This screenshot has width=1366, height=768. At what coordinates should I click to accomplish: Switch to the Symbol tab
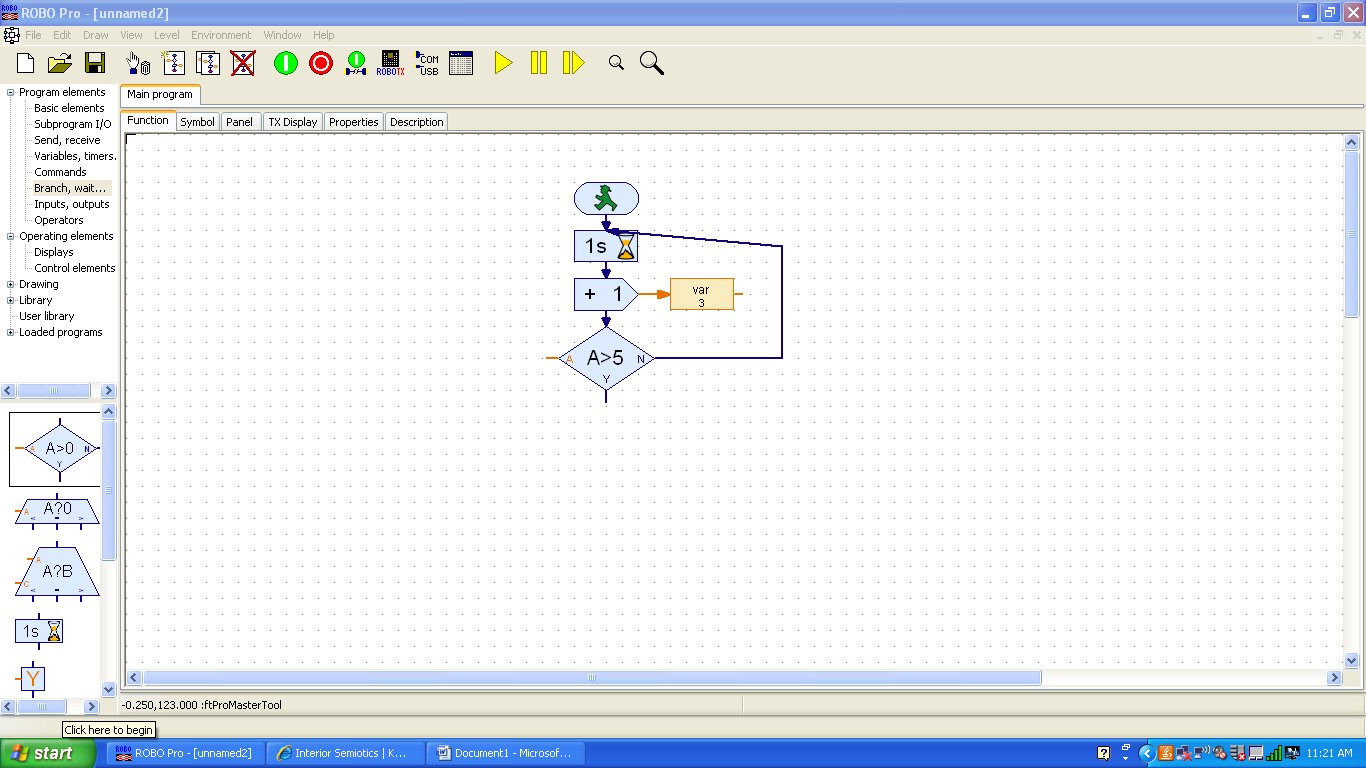tap(197, 122)
